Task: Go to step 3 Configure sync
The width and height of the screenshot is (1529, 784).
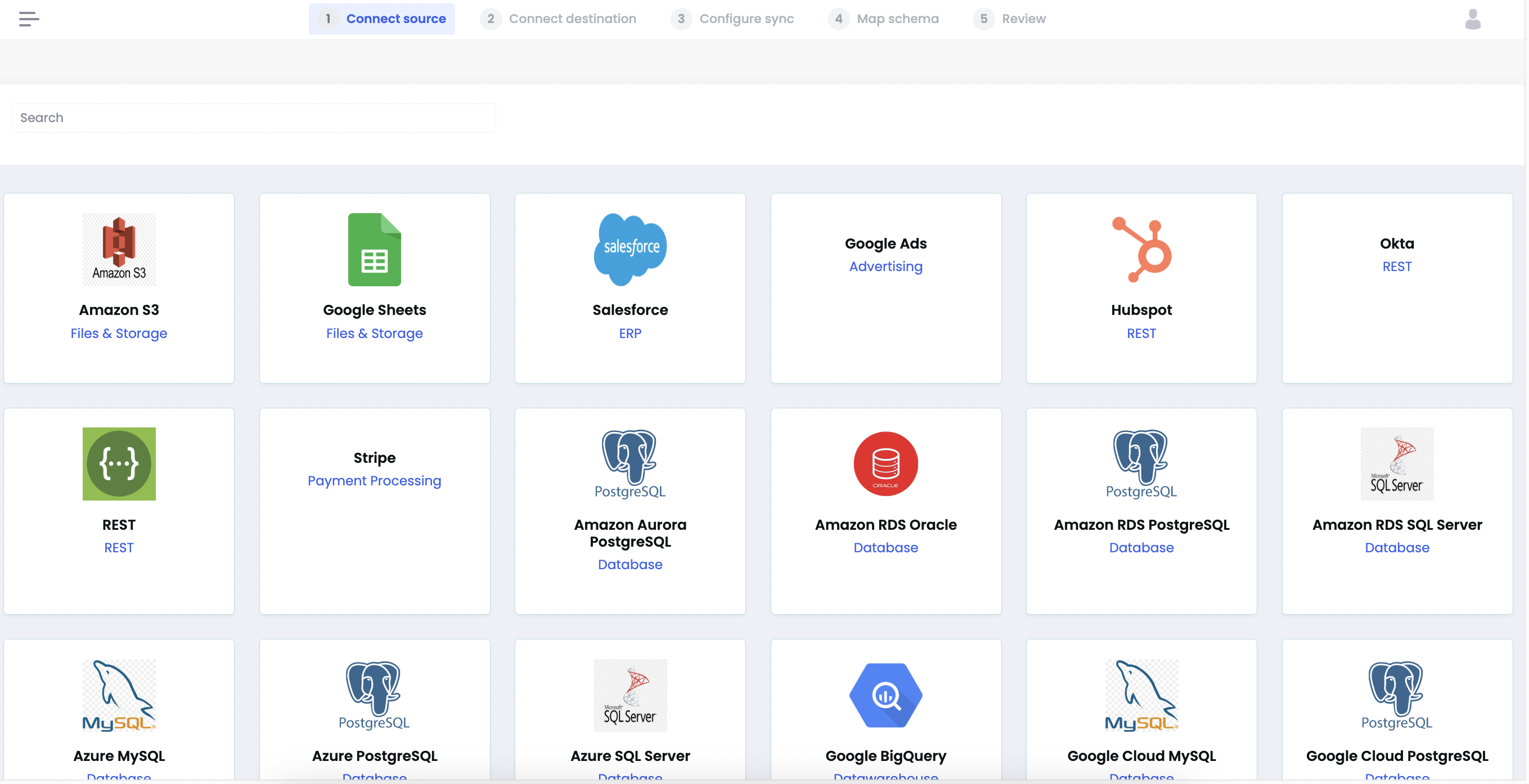Action: click(x=732, y=19)
